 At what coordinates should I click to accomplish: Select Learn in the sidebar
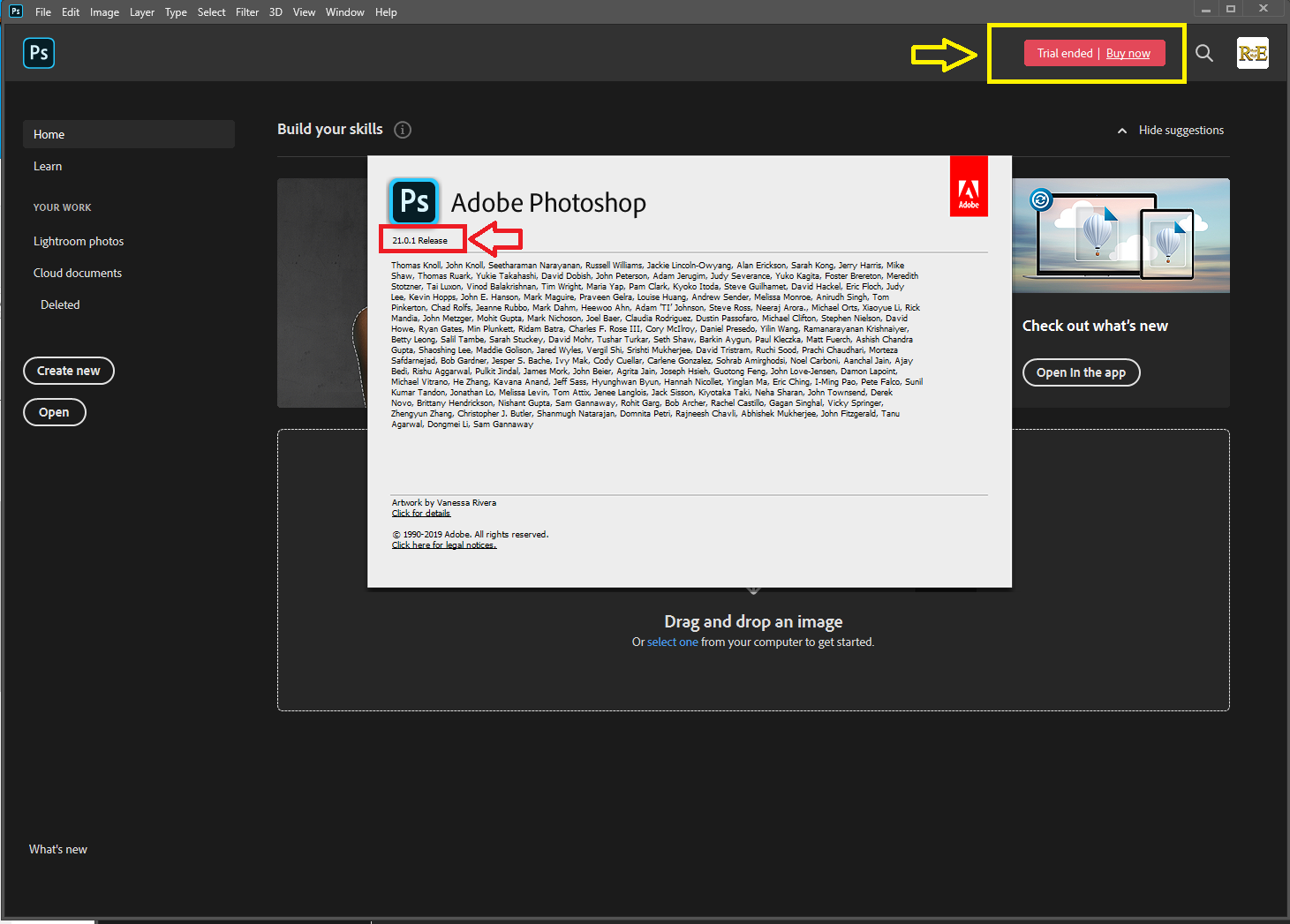point(48,166)
